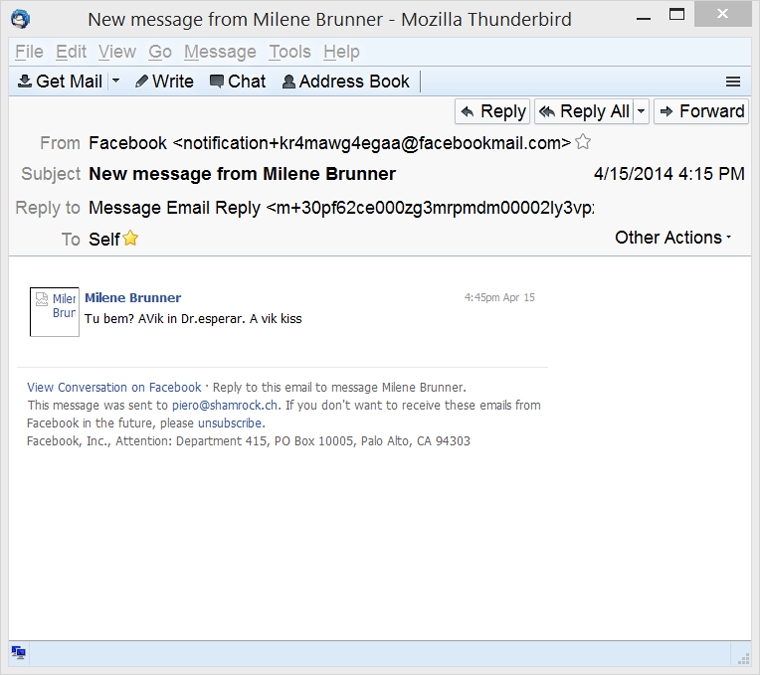Click the Milene Brunner profile picture
Screen dimensions: 760x675
(54, 311)
